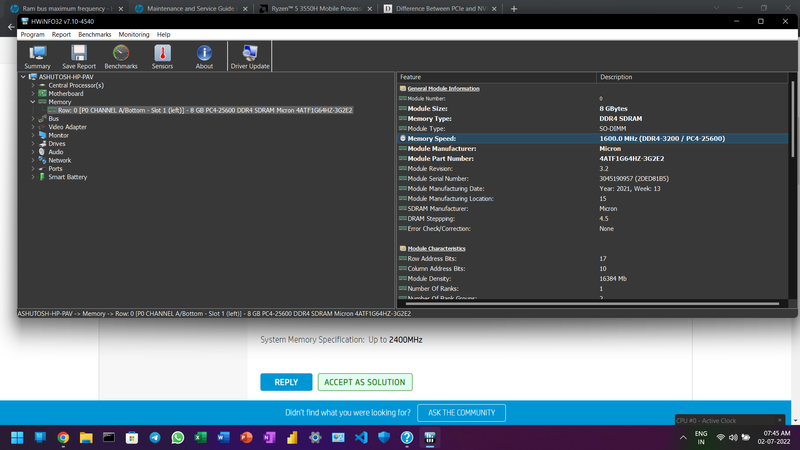Open File Explorer from taskbar
The width and height of the screenshot is (800, 450).
pyautogui.click(x=86, y=438)
